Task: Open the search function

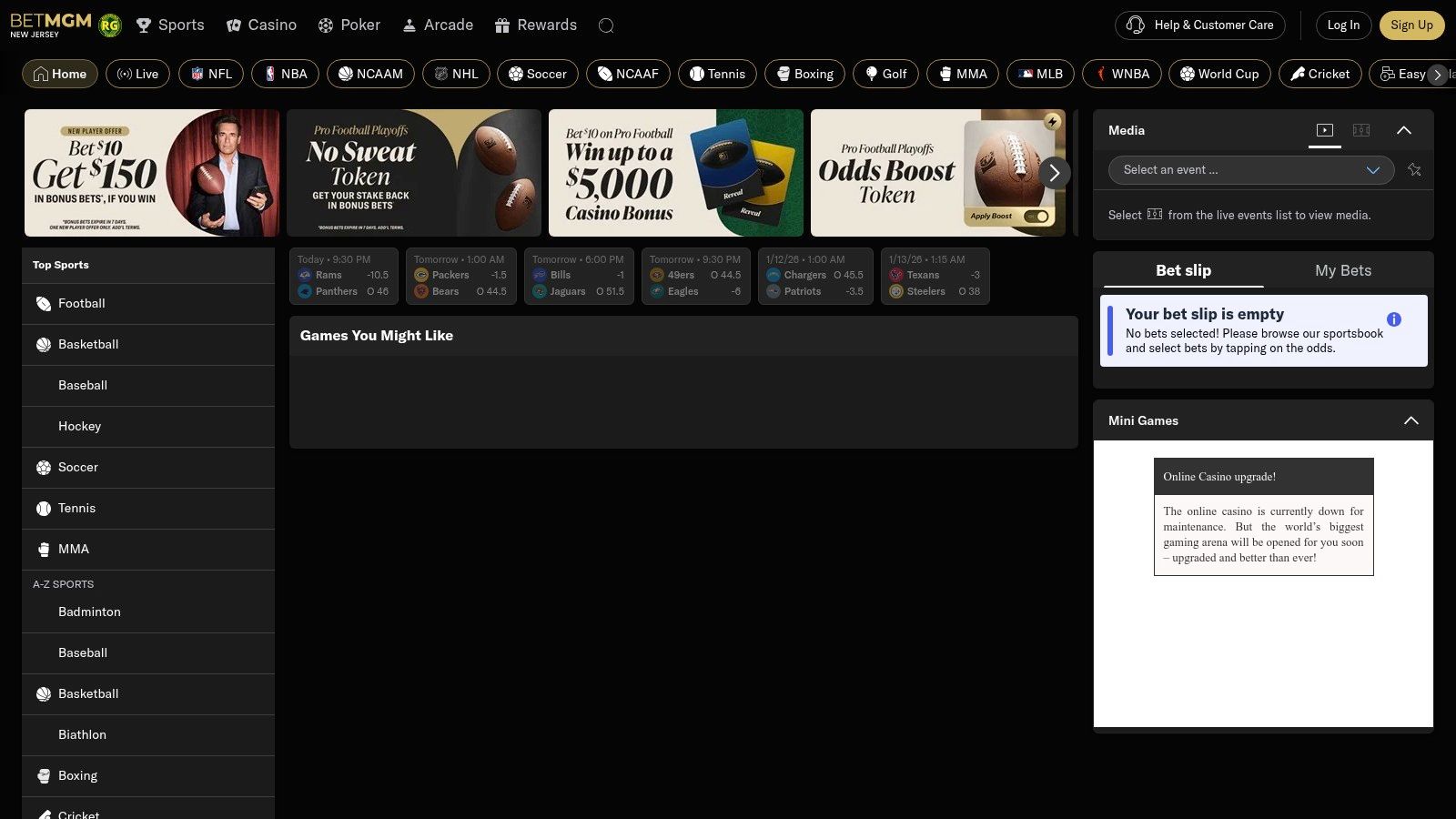Action: (606, 25)
